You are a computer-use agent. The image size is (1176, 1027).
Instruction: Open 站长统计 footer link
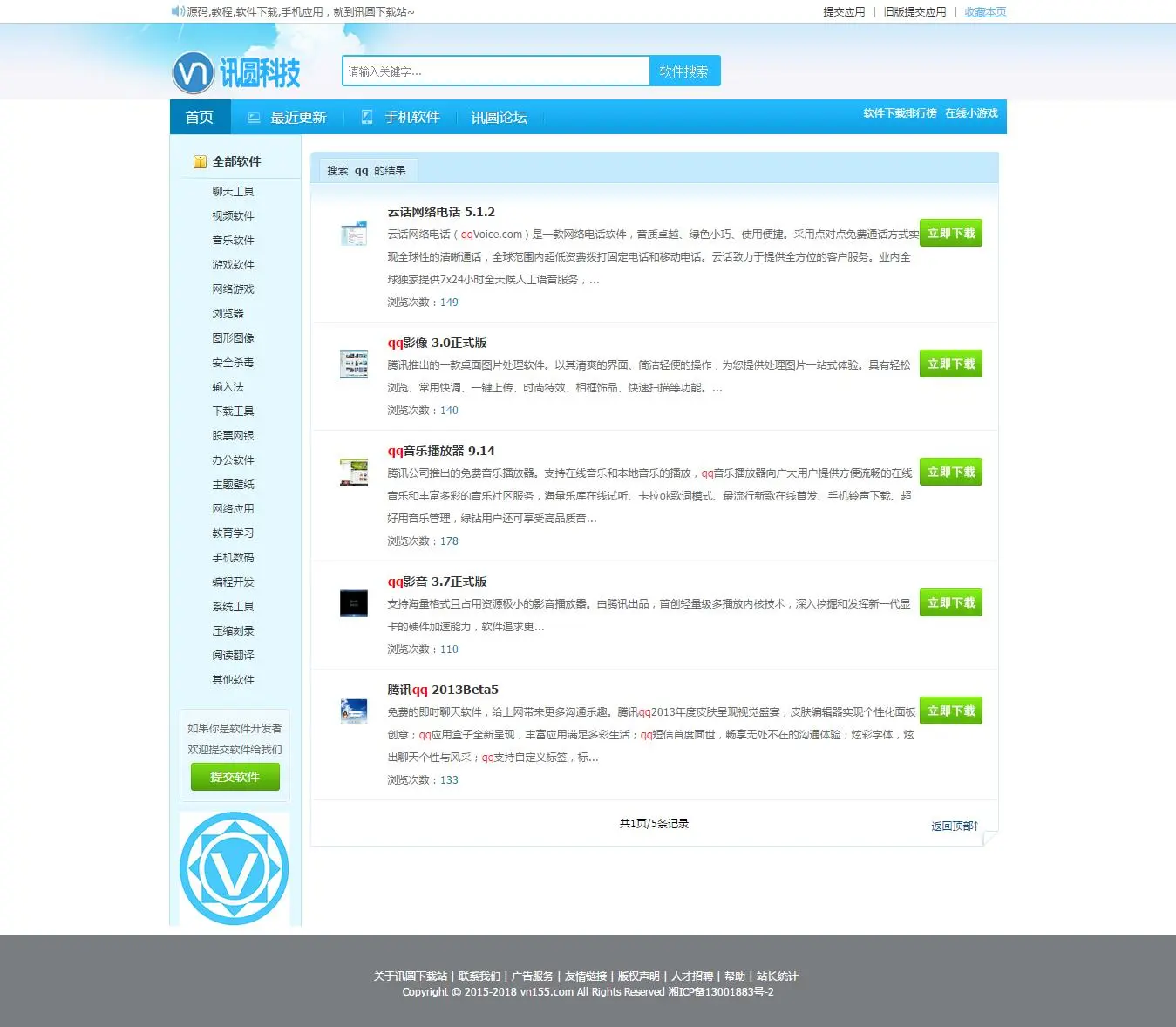pos(778,976)
